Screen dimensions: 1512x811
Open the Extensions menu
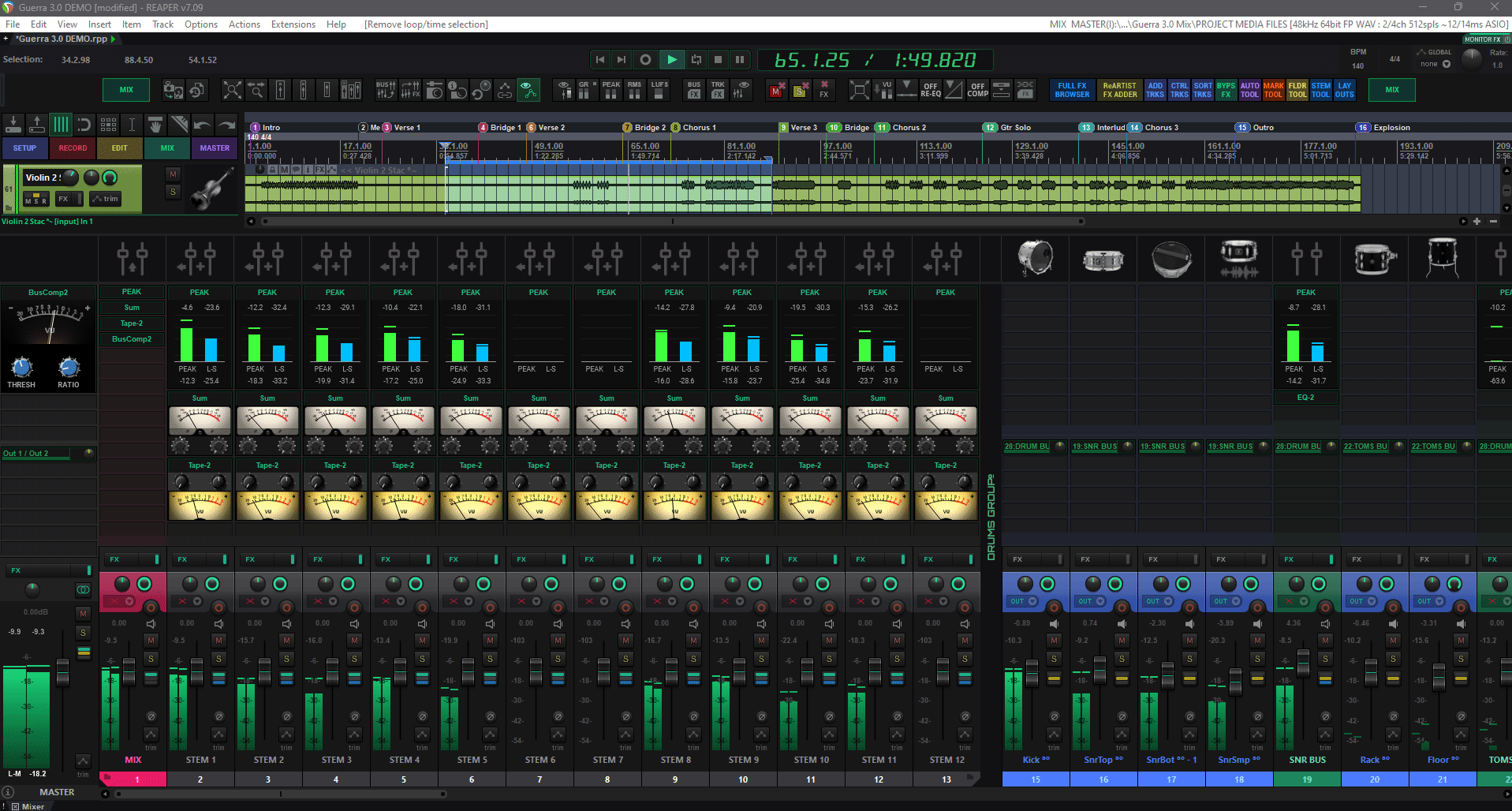coord(293,24)
